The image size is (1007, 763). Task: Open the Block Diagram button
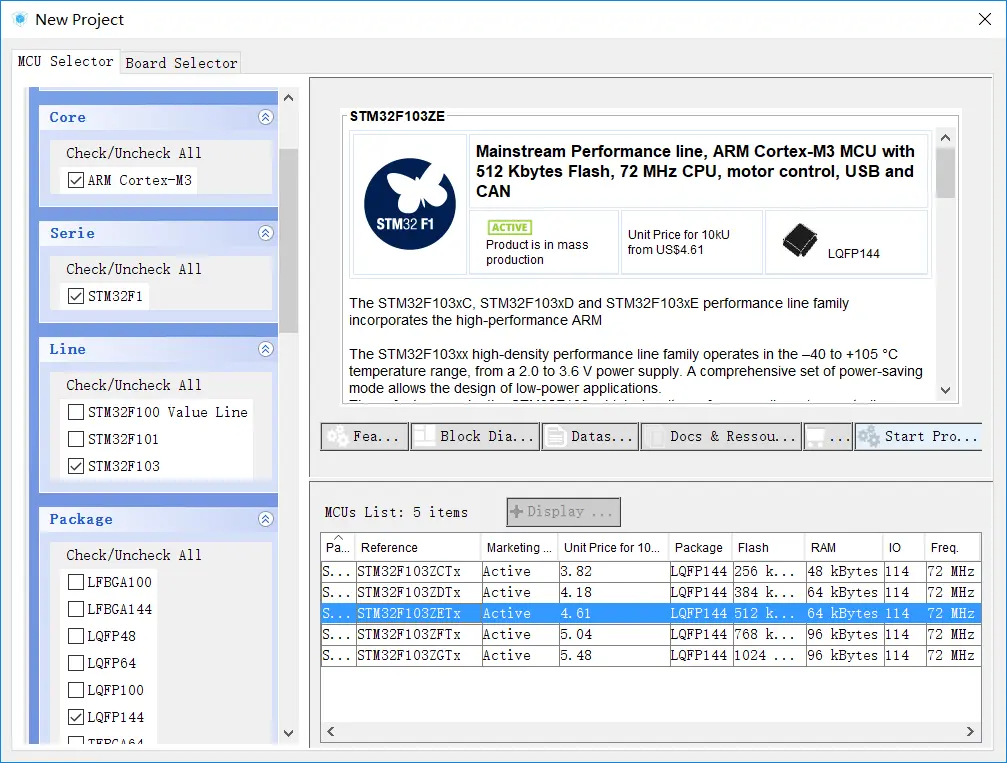click(x=475, y=437)
